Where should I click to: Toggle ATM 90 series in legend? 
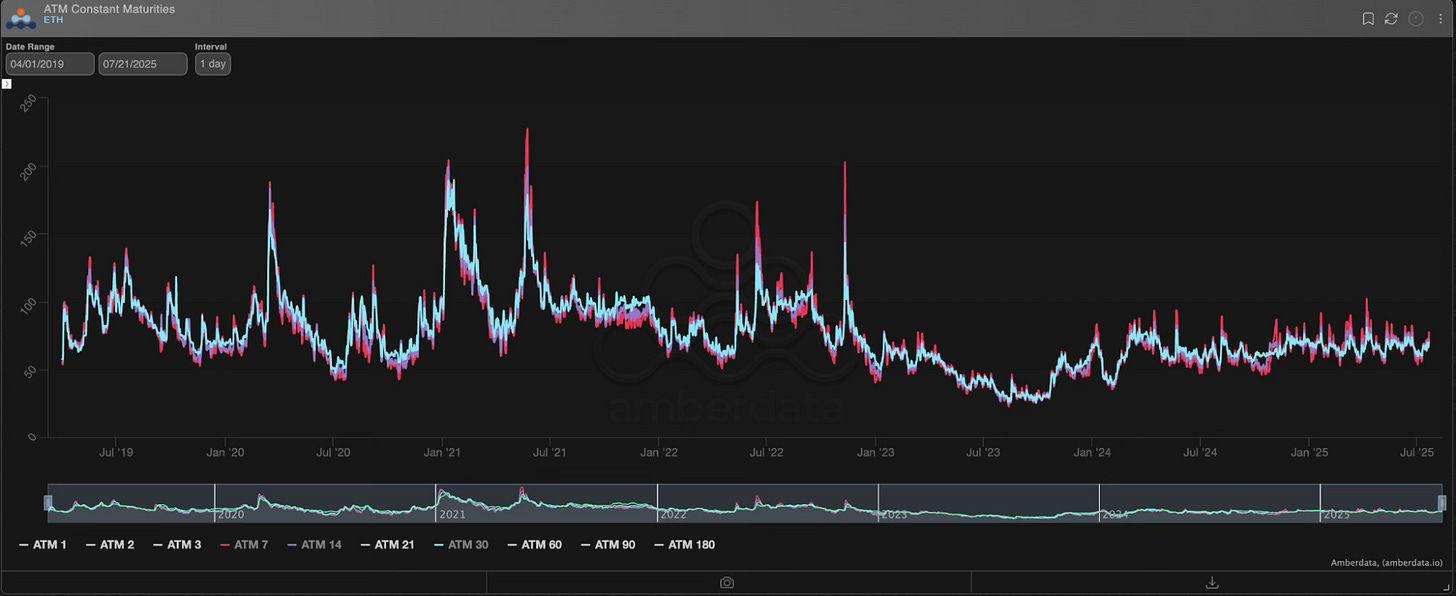point(607,545)
